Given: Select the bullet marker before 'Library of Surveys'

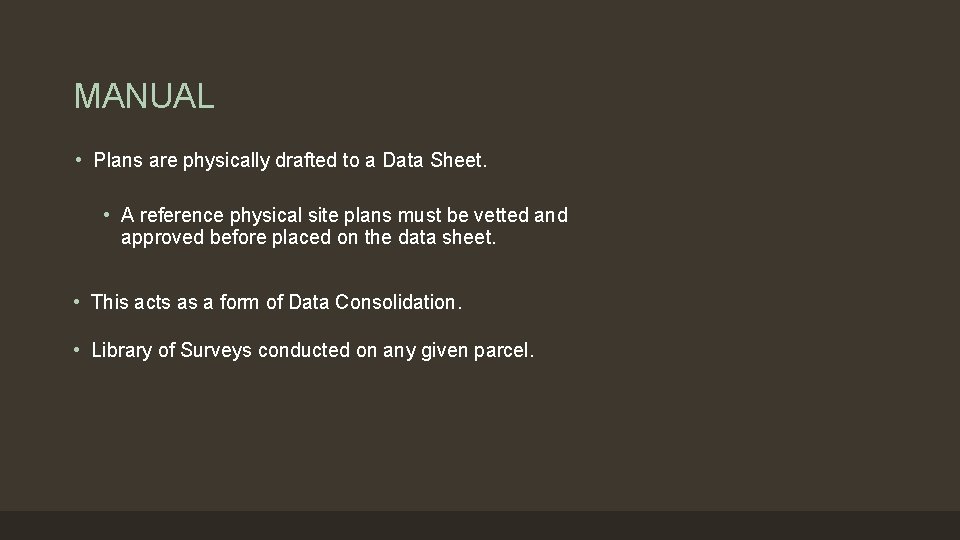Looking at the screenshot, I should [78, 350].
